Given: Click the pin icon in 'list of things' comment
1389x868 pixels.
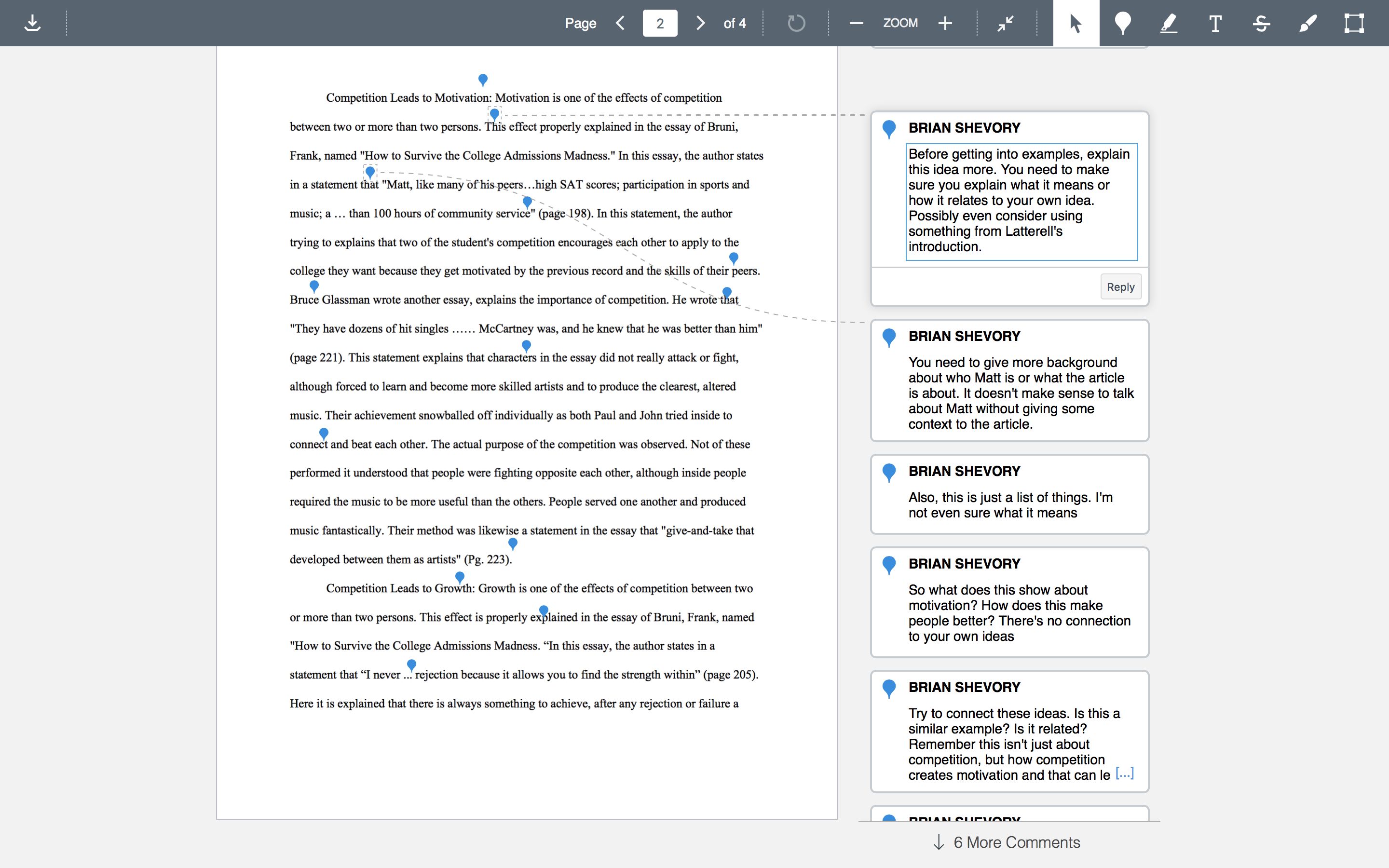Looking at the screenshot, I should point(889,473).
